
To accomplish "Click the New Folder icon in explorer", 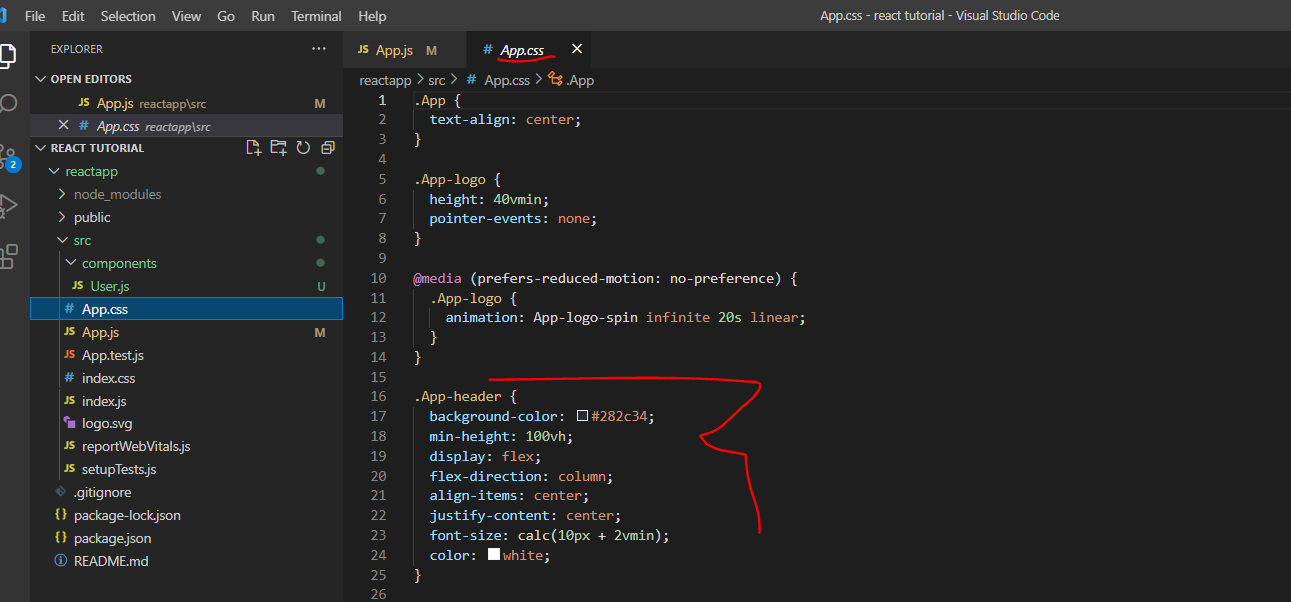I will 278,148.
